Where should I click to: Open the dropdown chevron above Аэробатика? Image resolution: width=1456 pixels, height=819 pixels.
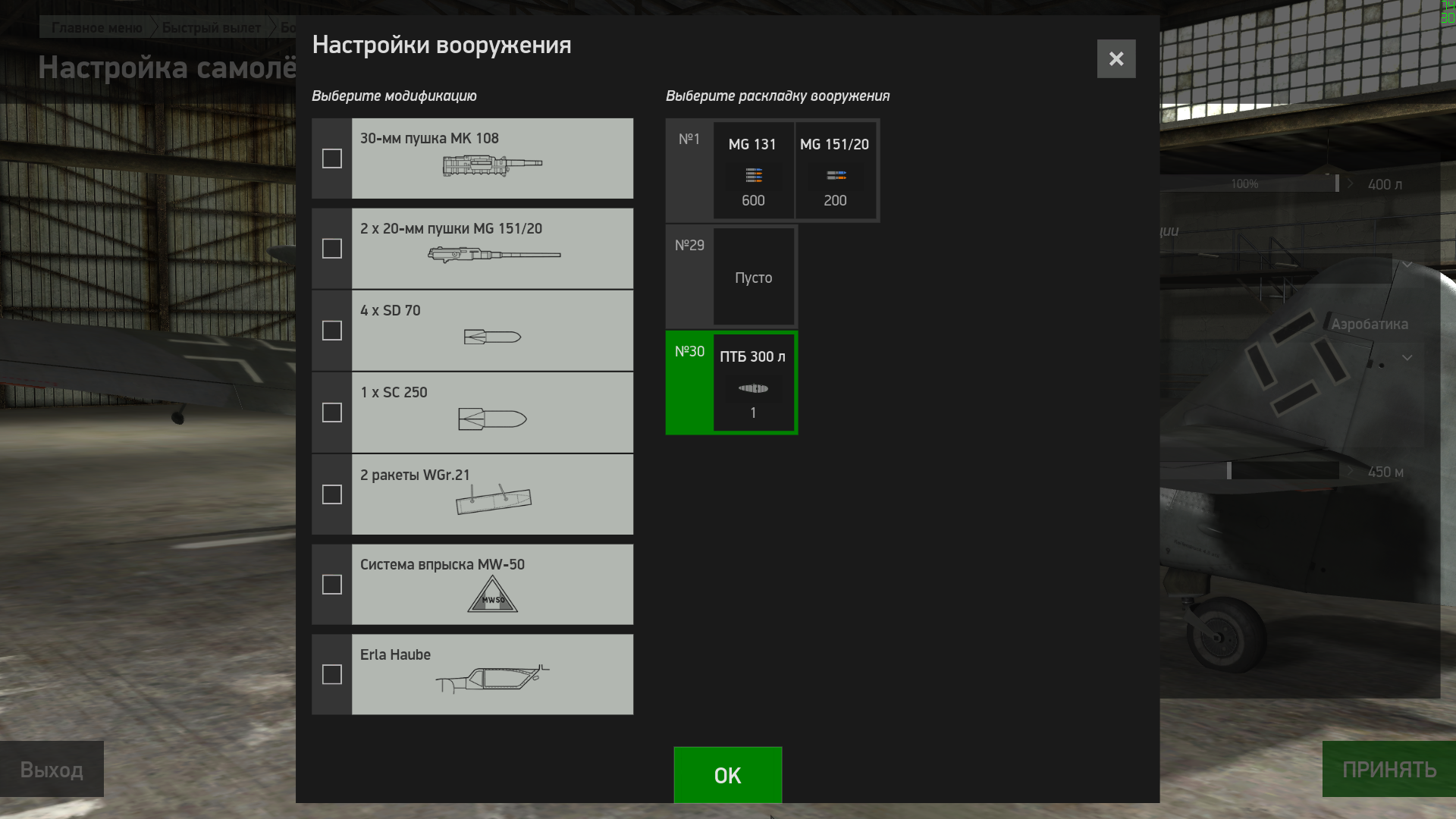click(x=1407, y=265)
